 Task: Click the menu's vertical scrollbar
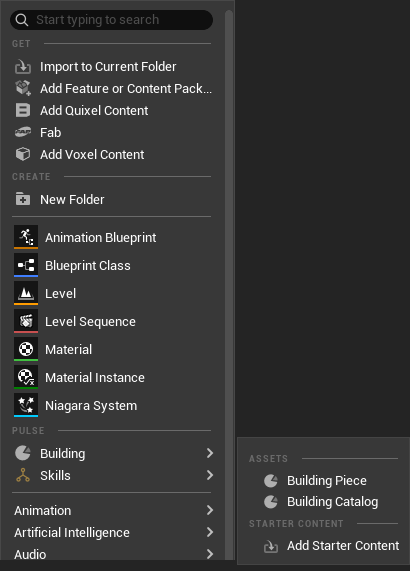[x=229, y=284]
